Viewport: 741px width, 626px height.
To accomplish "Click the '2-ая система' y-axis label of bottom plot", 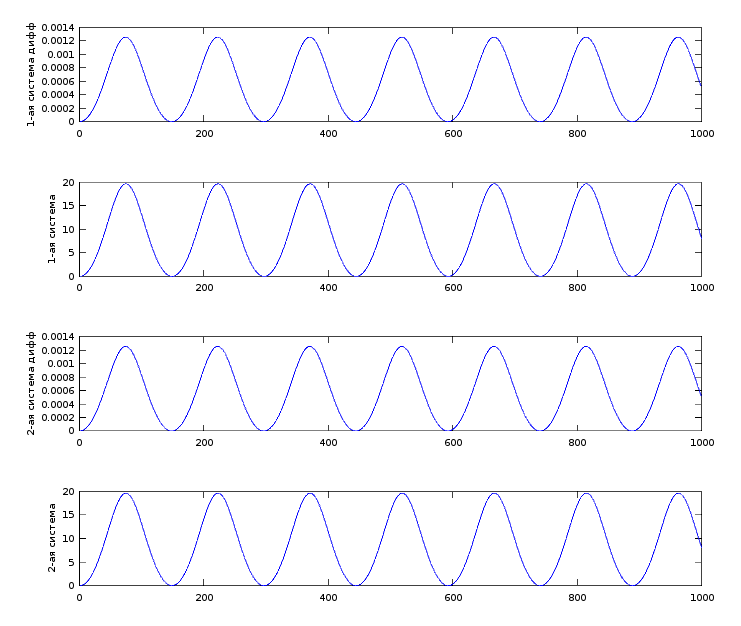I will click(x=53, y=538).
